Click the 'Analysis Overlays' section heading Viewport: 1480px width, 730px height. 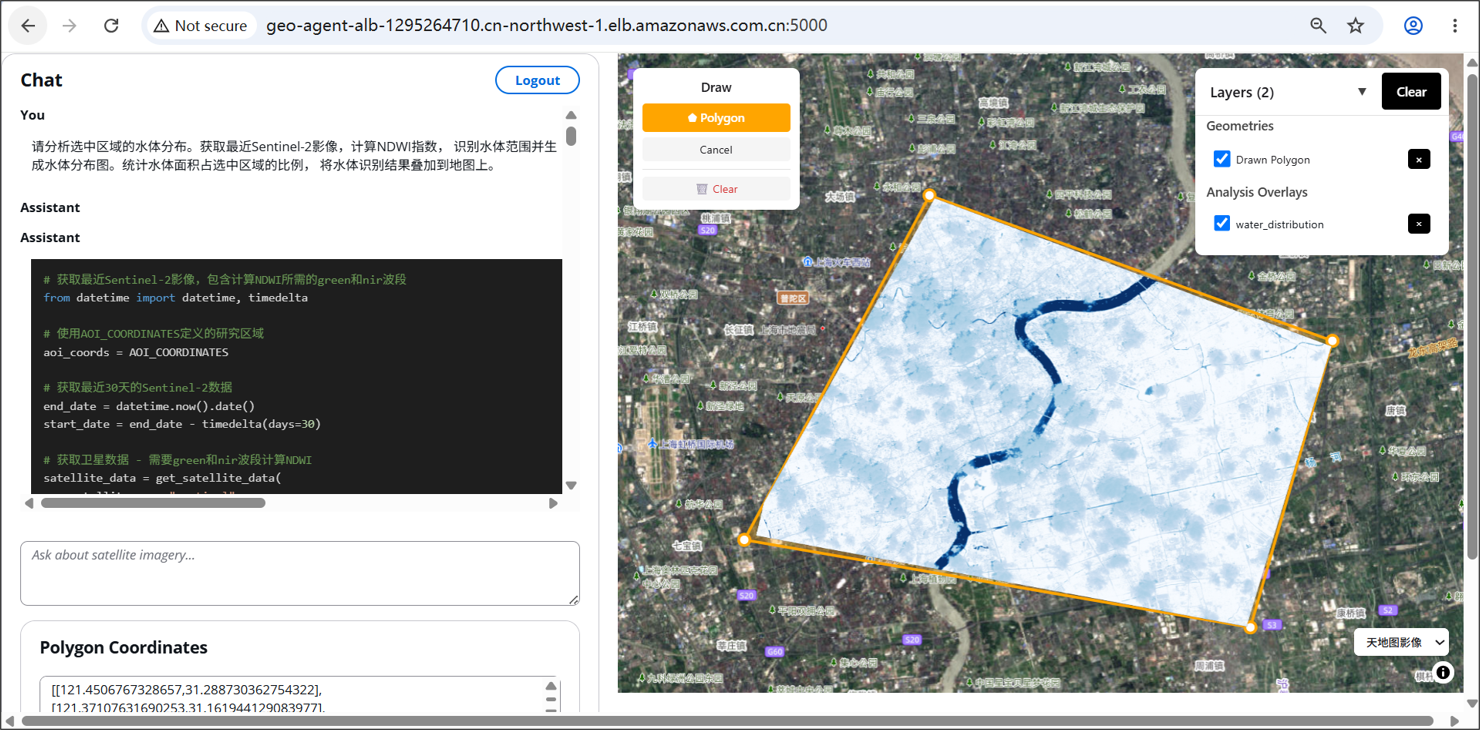pos(1257,192)
